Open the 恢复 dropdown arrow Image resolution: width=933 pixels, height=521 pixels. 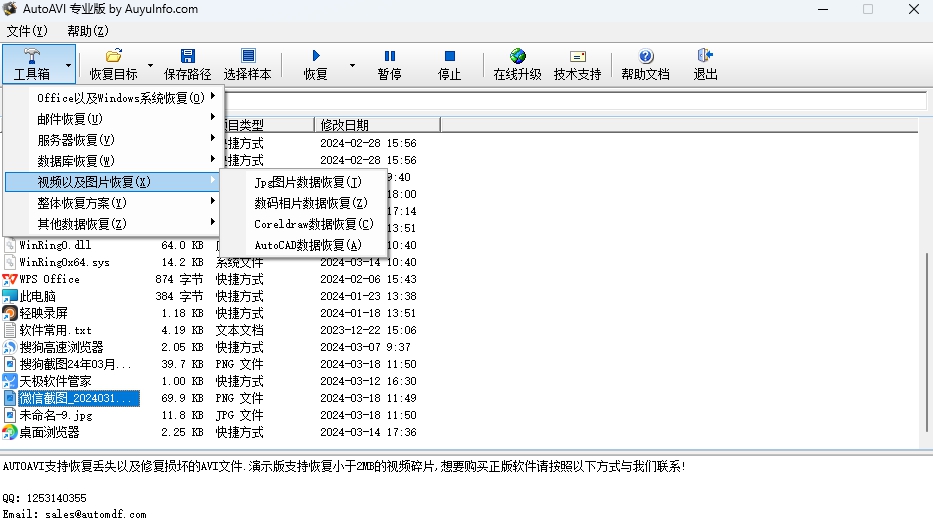point(352,65)
